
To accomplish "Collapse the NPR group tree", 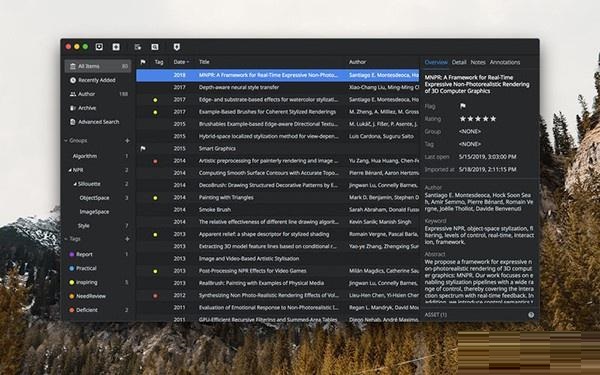I will pos(70,170).
